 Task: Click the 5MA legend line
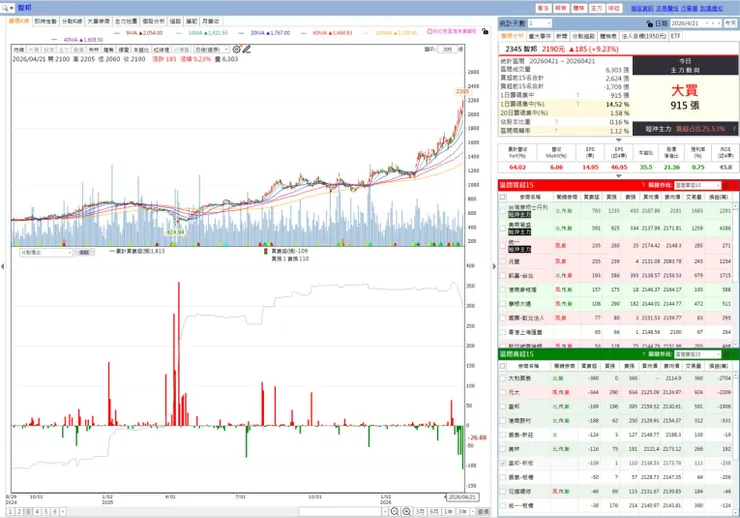click(138, 33)
